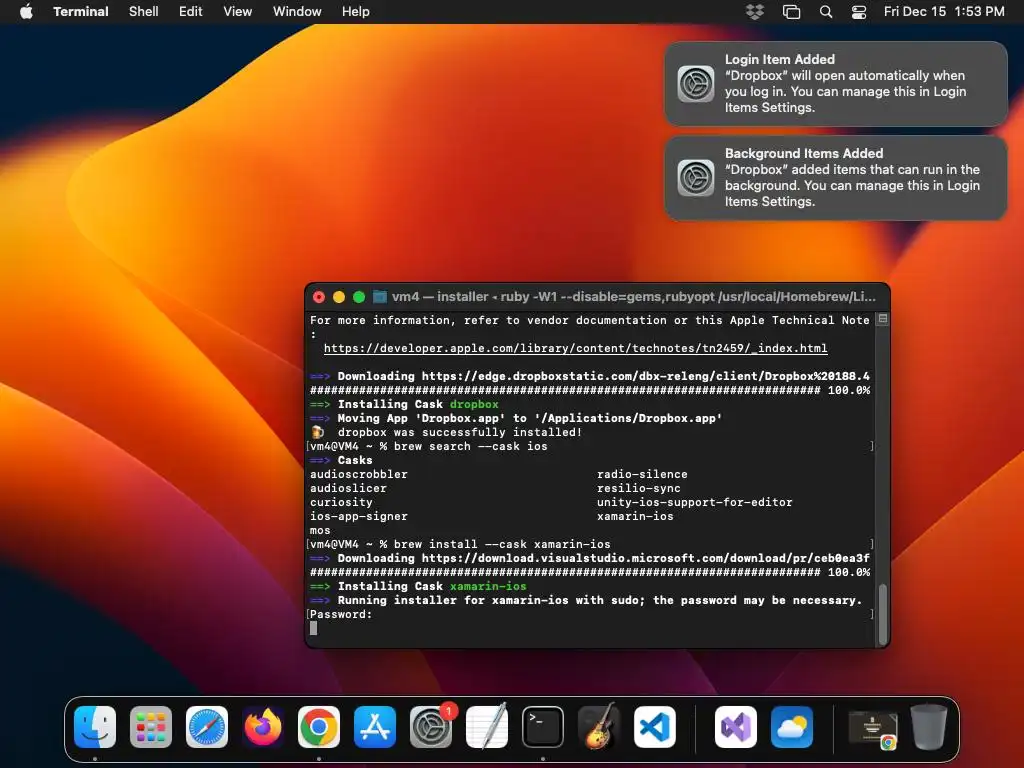Screen dimensions: 1024x768
Task: Close the Terminal window
Action: (319, 297)
